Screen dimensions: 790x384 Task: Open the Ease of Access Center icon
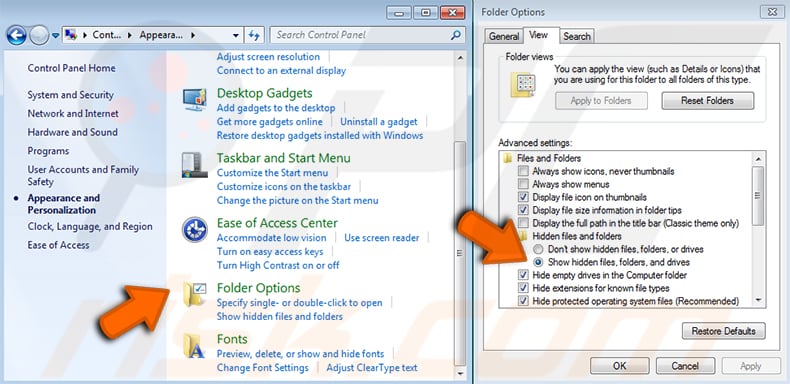click(194, 230)
